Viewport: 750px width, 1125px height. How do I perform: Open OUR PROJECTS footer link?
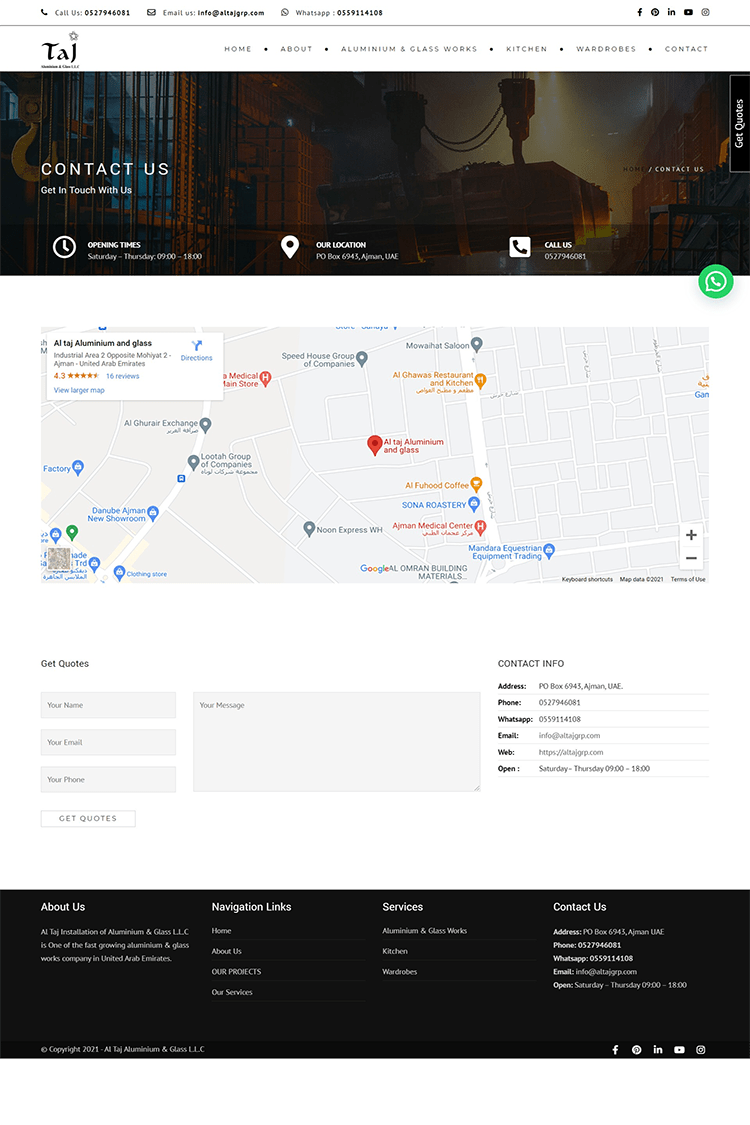(x=236, y=972)
